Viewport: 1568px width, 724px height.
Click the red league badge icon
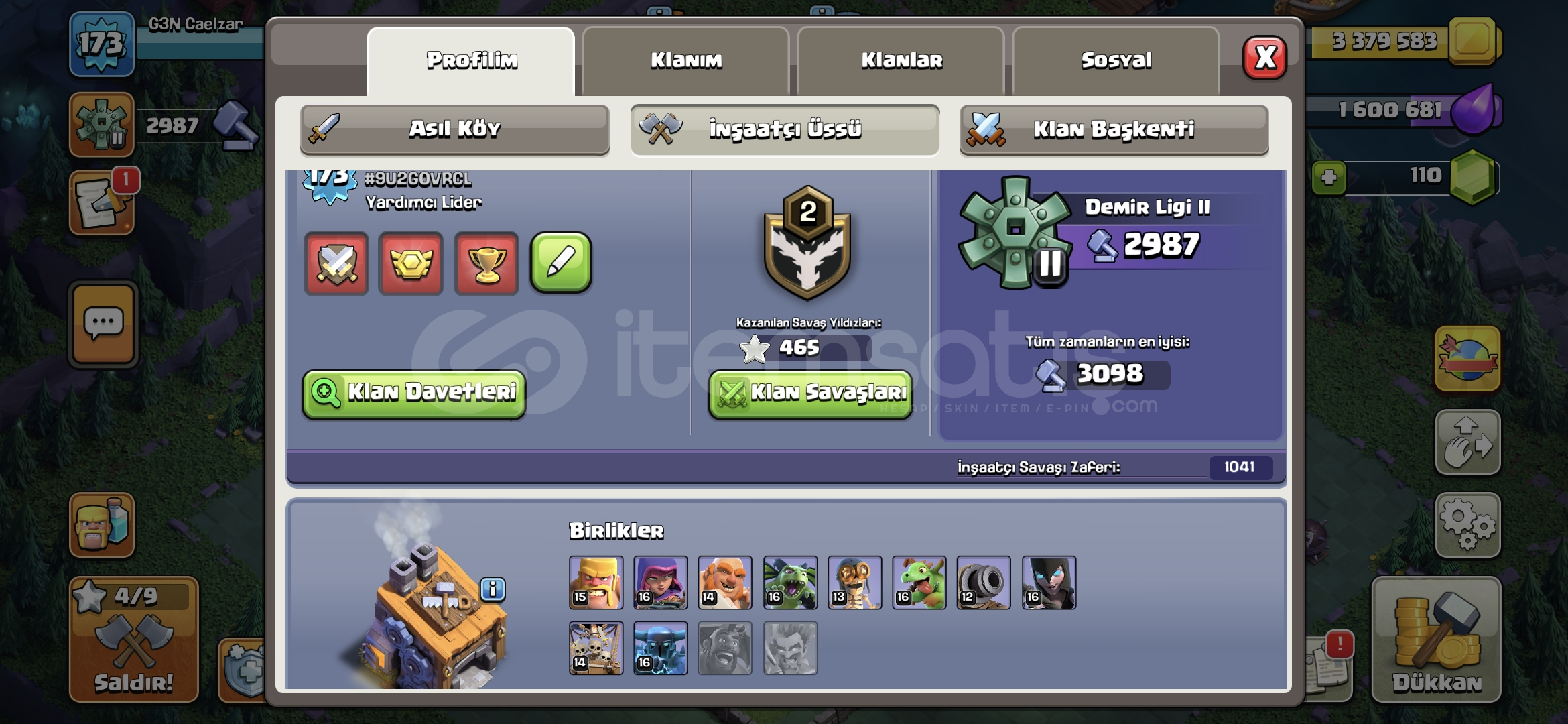tap(411, 263)
